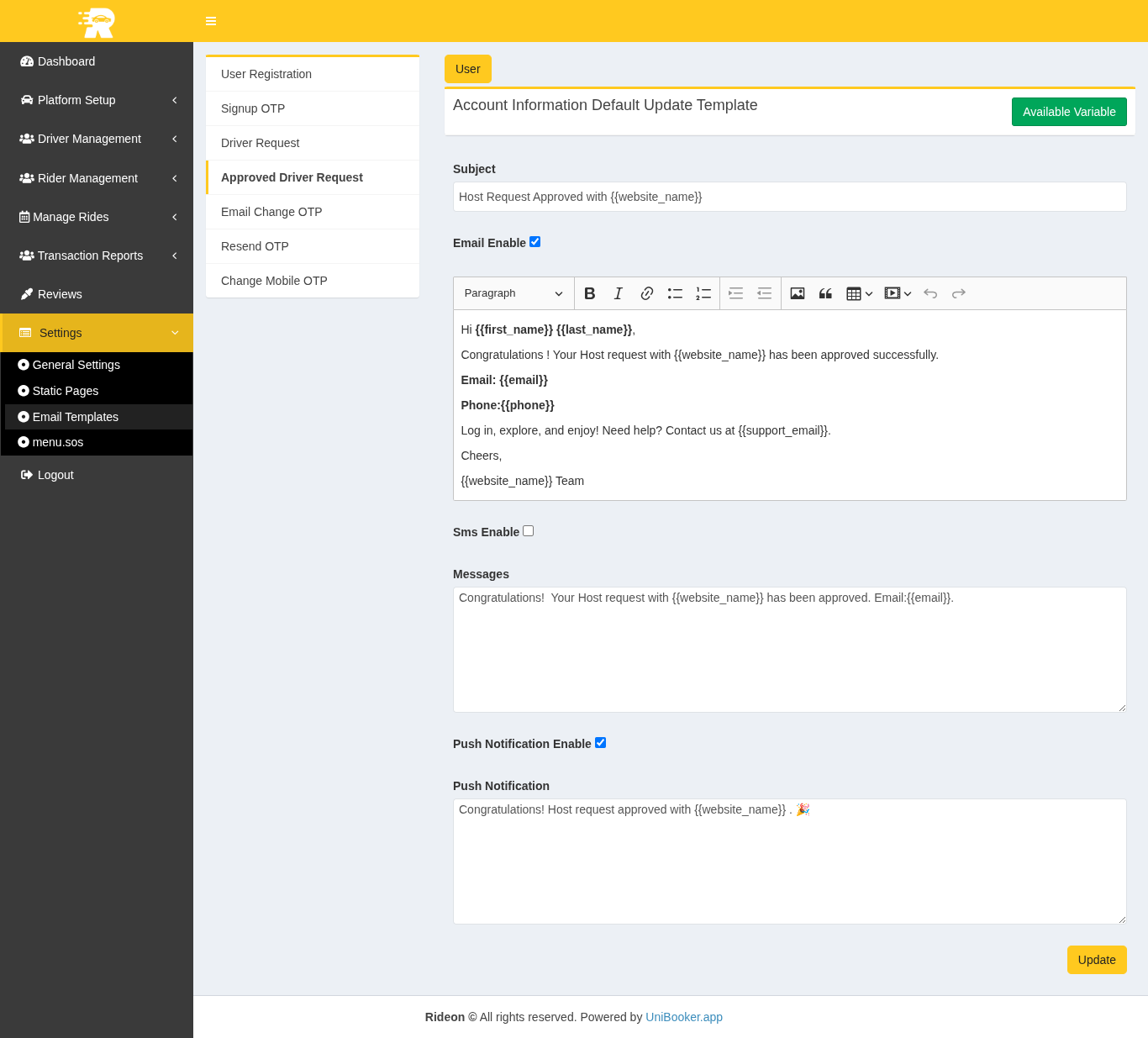Open the Paragraph heading dropdown
Image resolution: width=1148 pixels, height=1038 pixels.
click(513, 293)
